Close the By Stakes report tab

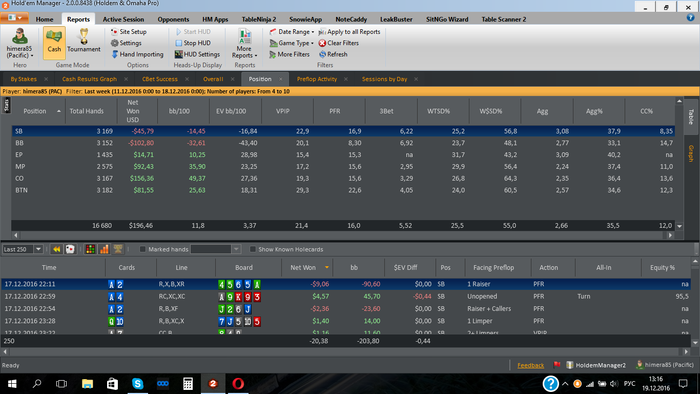point(46,79)
